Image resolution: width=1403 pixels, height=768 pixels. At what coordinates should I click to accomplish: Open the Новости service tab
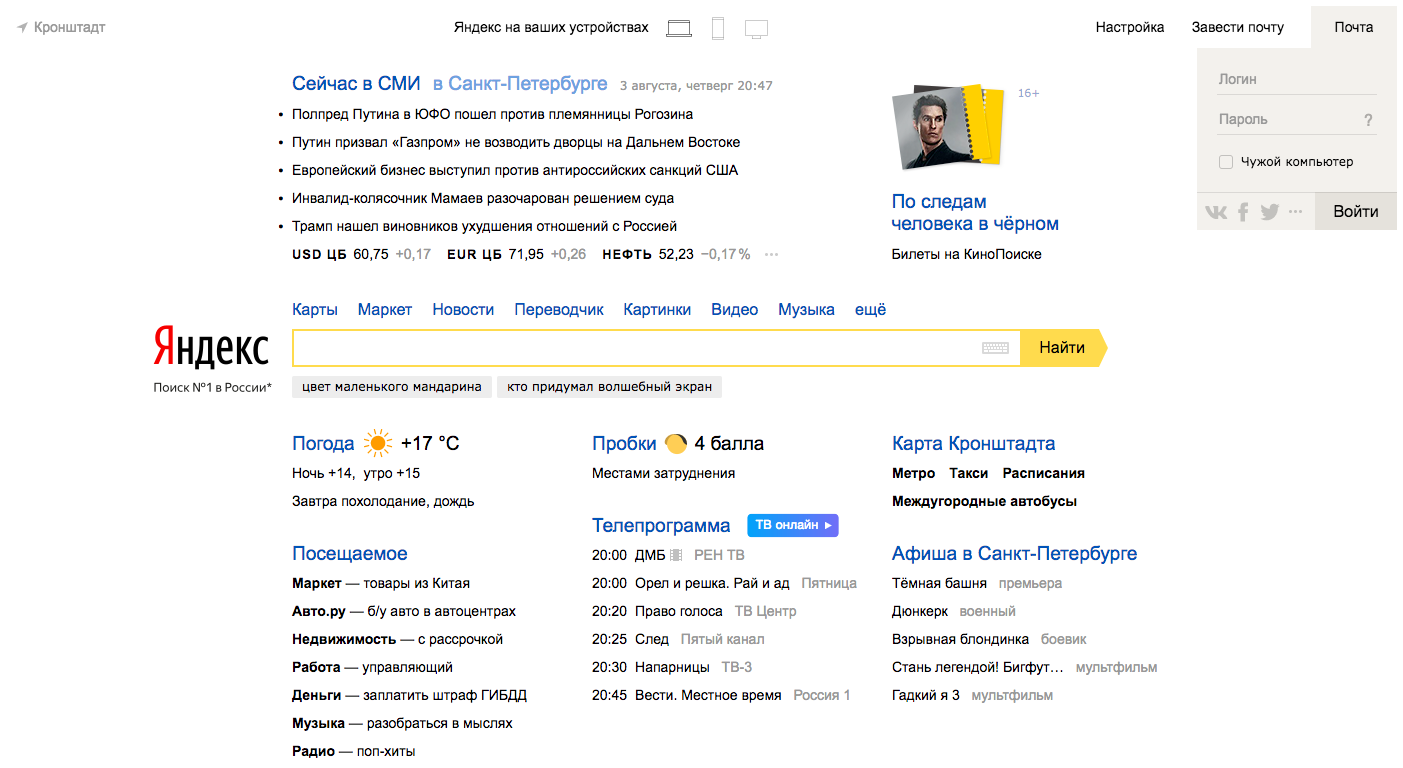pyautogui.click(x=463, y=309)
